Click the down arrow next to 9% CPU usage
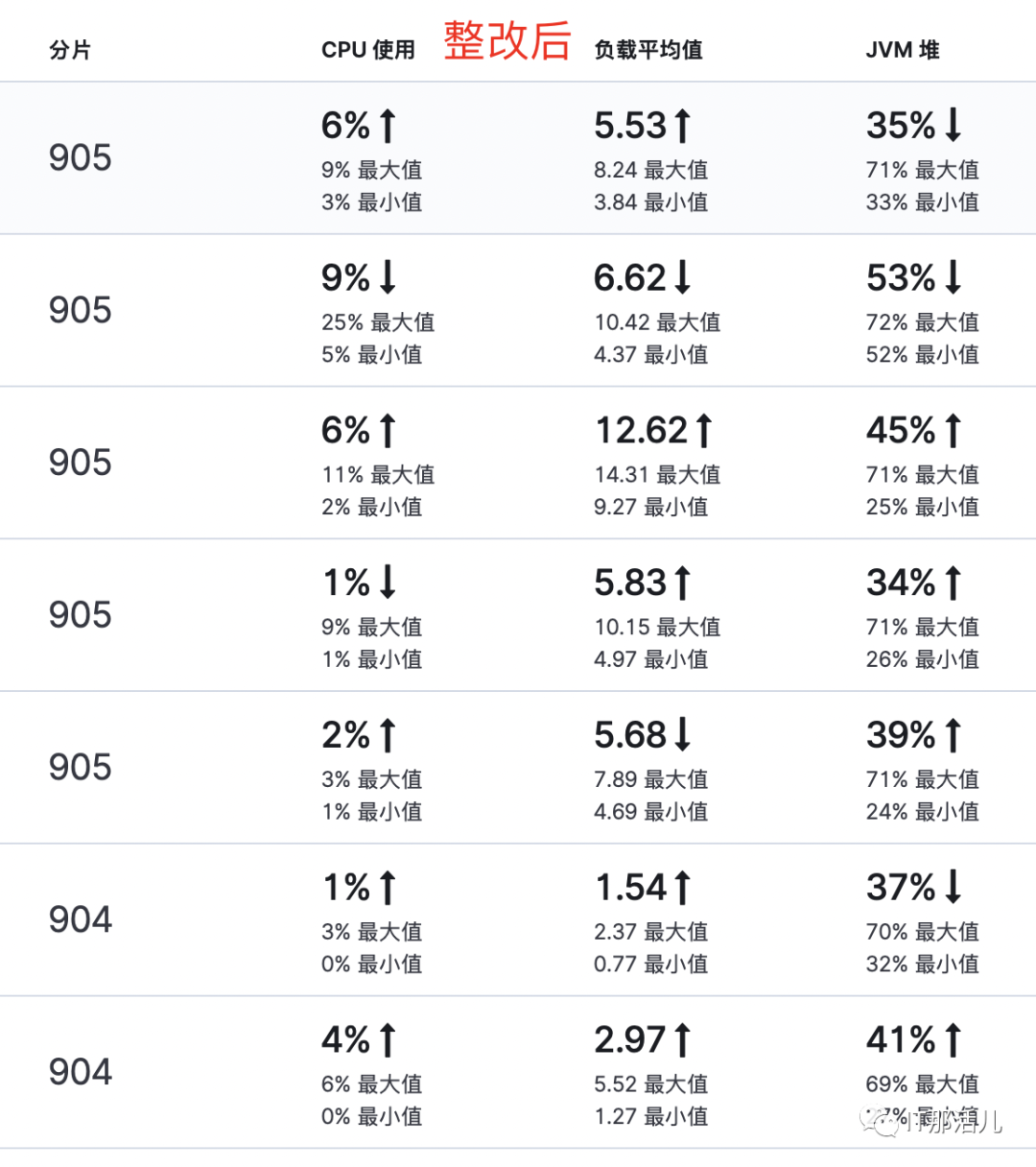 coord(388,277)
